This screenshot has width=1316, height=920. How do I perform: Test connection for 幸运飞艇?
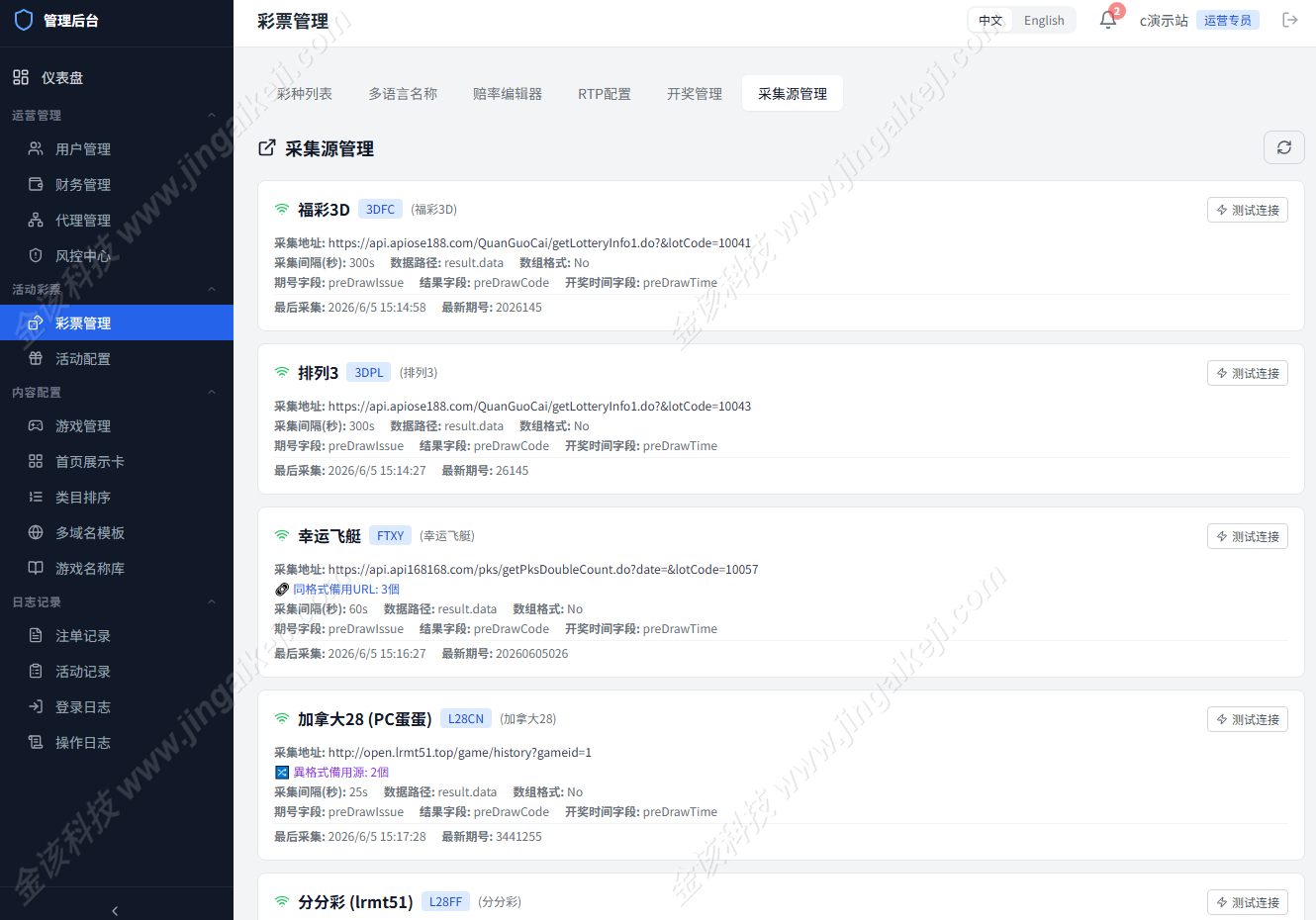(1248, 536)
